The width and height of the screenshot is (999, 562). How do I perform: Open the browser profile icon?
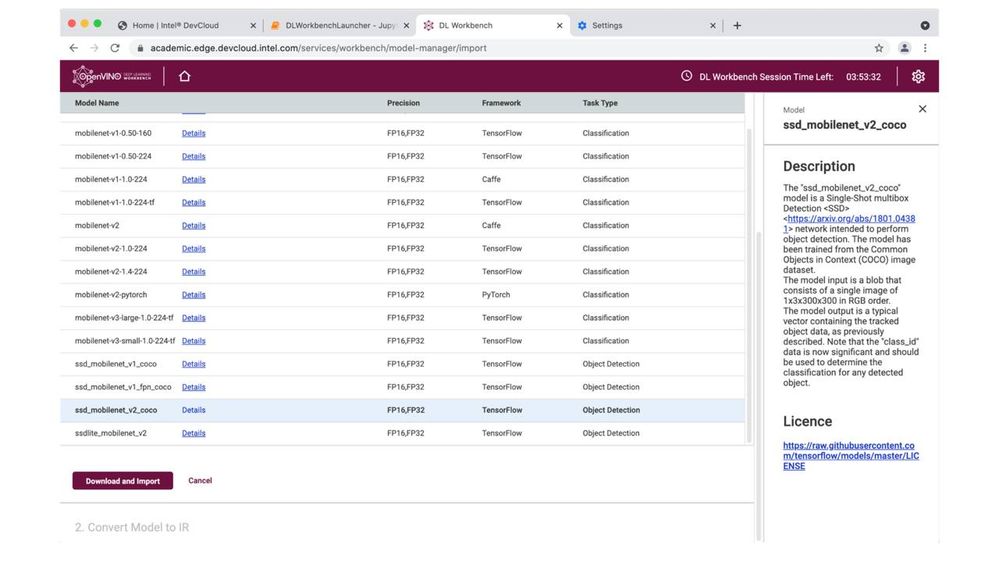click(904, 48)
